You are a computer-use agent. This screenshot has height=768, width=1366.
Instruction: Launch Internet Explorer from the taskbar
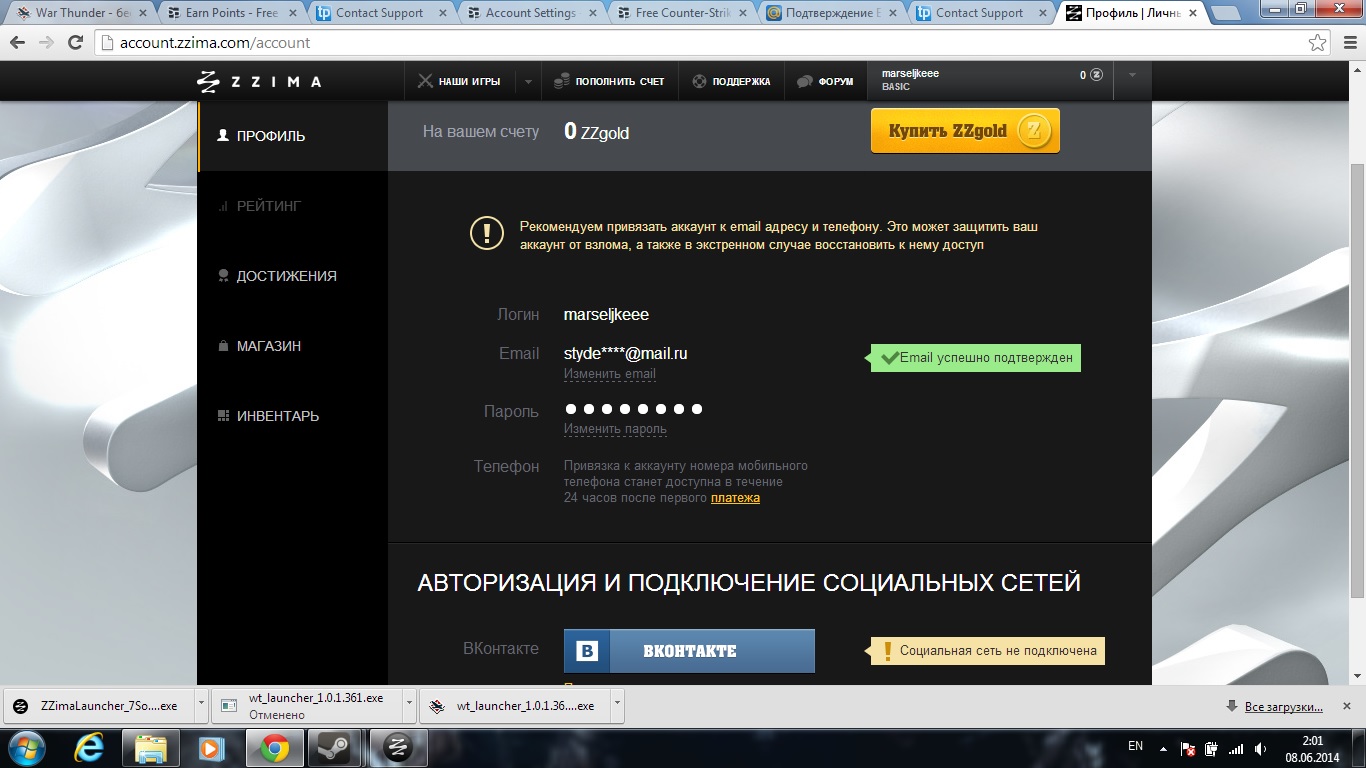[89, 747]
